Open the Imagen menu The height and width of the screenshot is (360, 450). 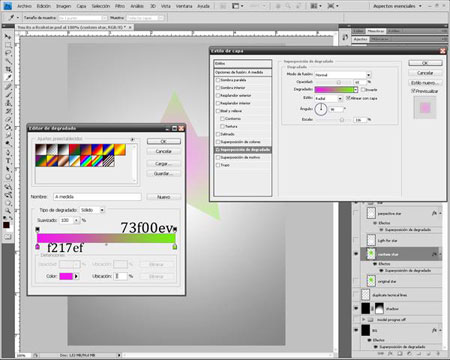[x=63, y=6]
